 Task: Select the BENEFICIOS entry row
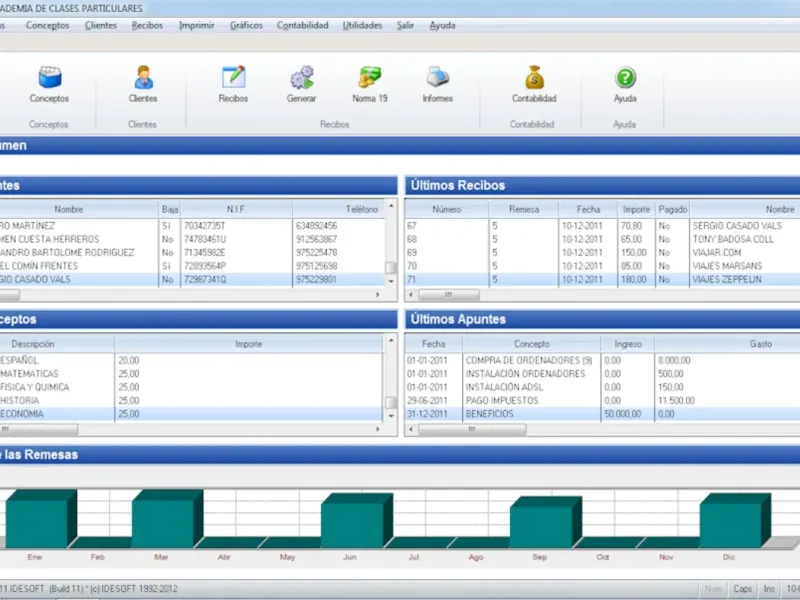click(603, 414)
